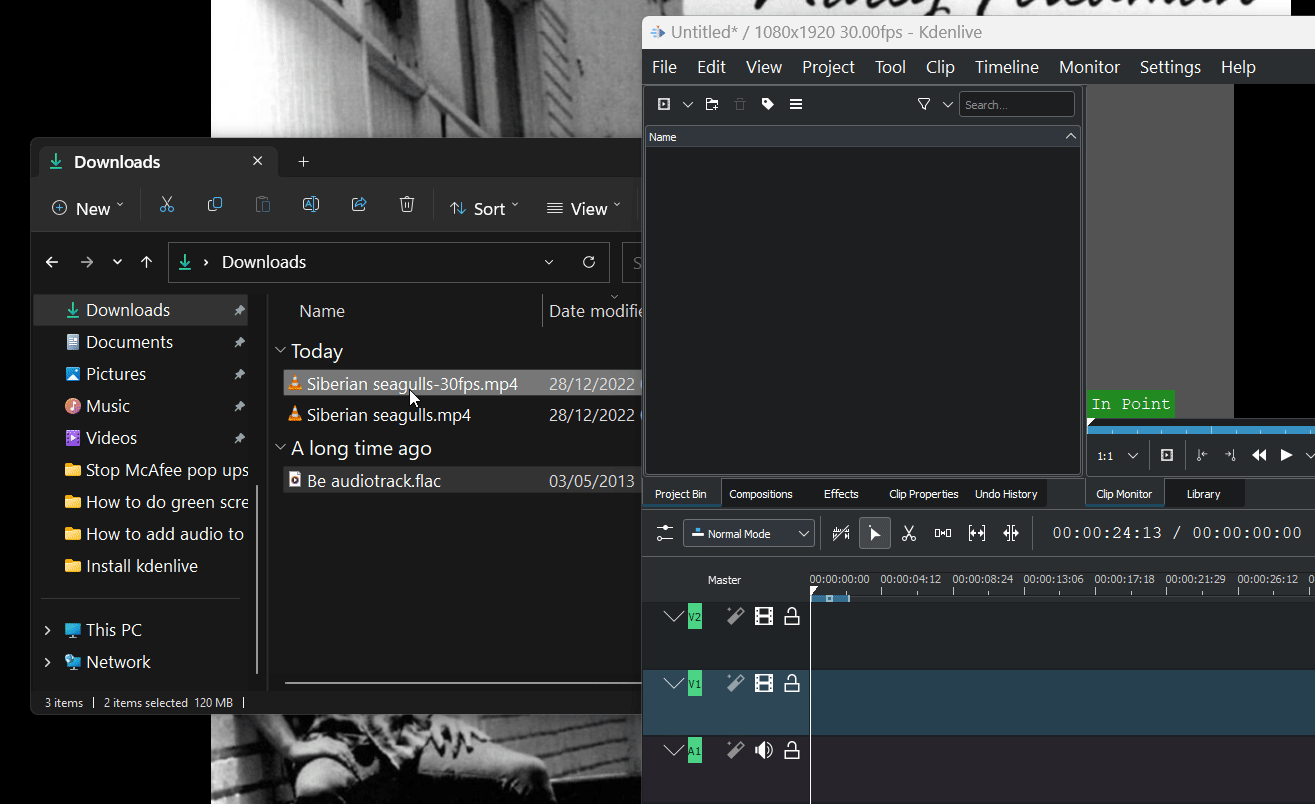
Task: Toggle video visibility on track V1
Action: [x=764, y=684]
